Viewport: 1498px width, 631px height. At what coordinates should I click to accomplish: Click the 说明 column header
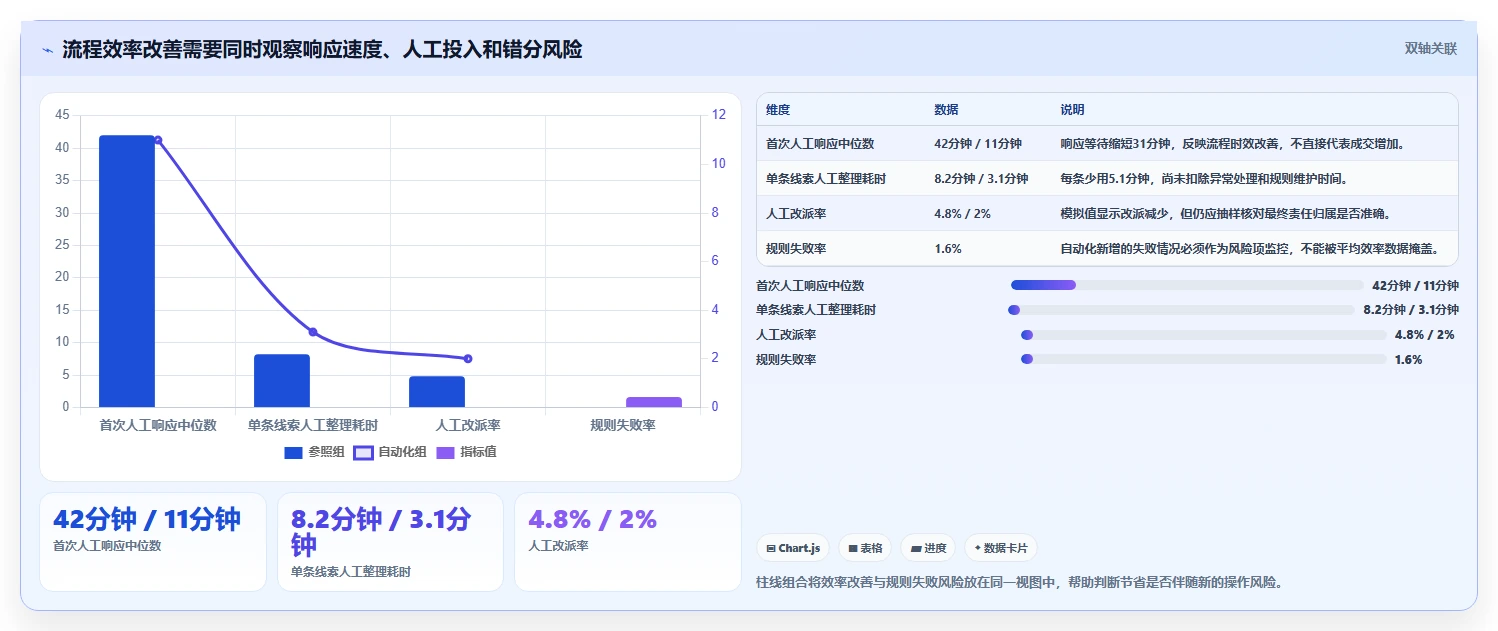pyautogui.click(x=1072, y=110)
